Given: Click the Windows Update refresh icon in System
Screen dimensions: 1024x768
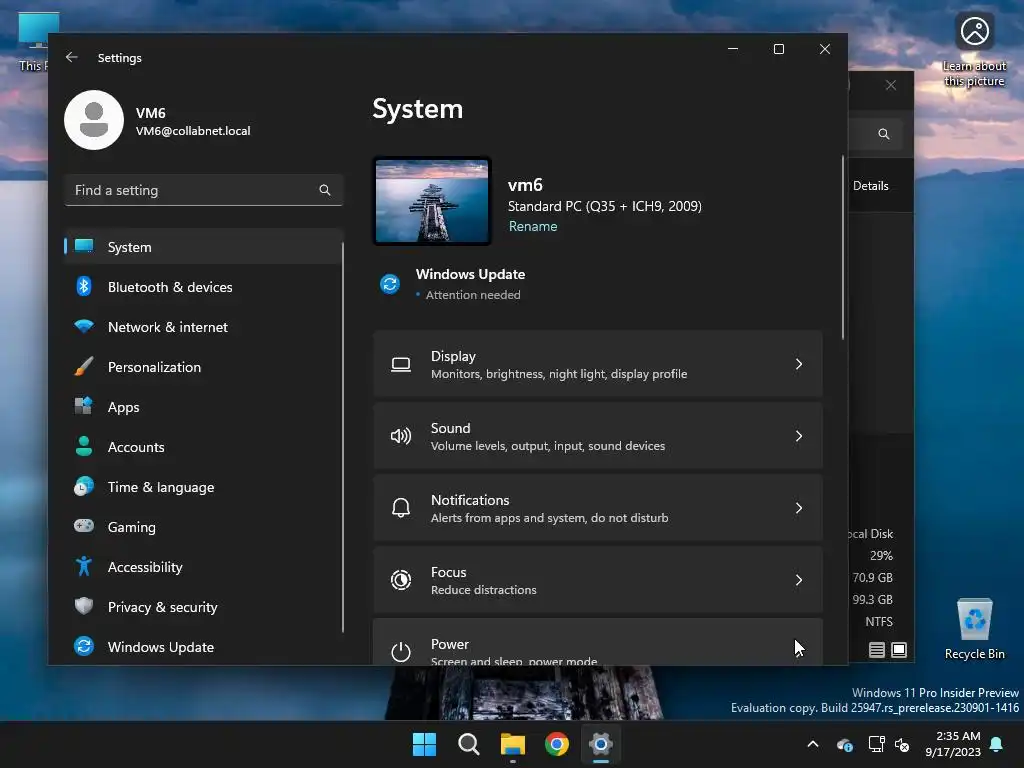Looking at the screenshot, I should 390,284.
